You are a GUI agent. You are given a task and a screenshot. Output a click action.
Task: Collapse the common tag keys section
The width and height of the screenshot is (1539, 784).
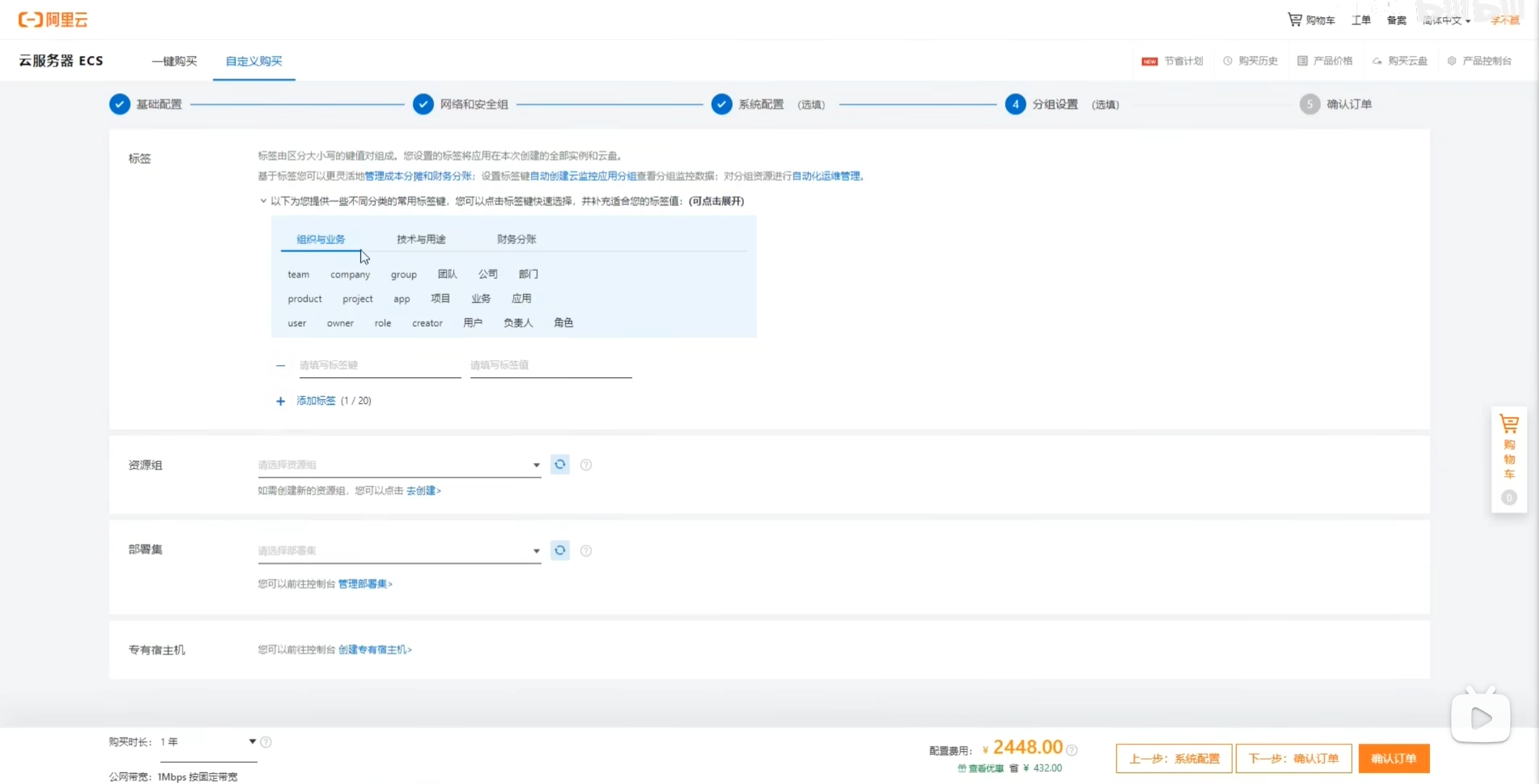point(264,200)
